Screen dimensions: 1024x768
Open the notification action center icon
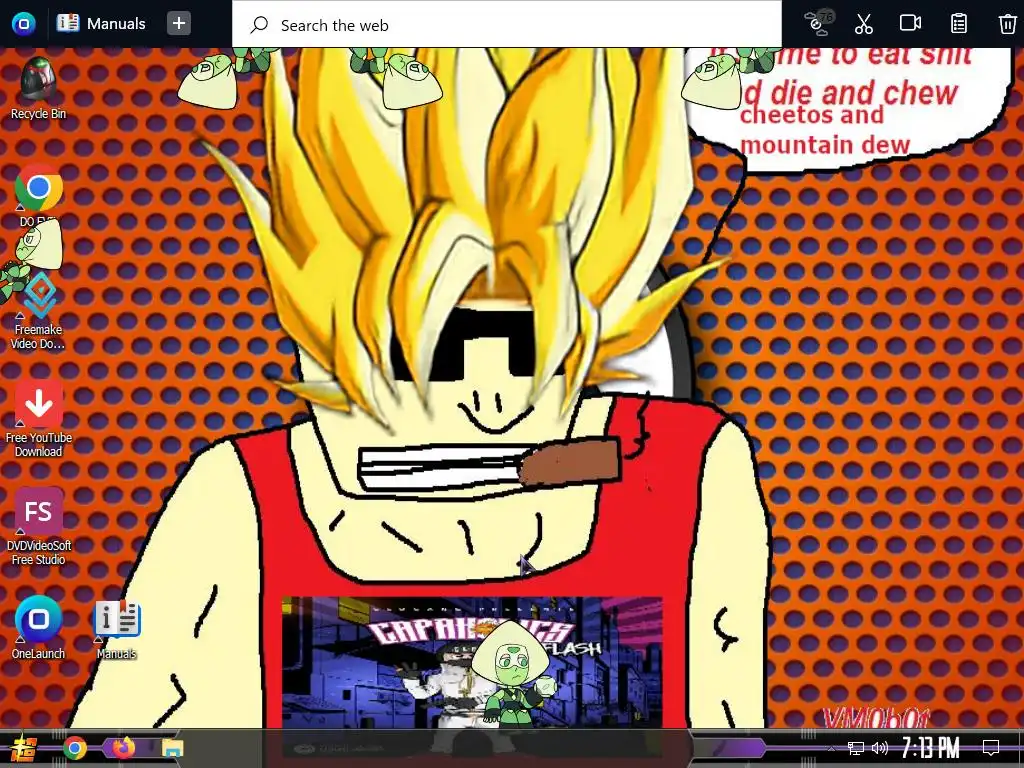click(x=991, y=748)
